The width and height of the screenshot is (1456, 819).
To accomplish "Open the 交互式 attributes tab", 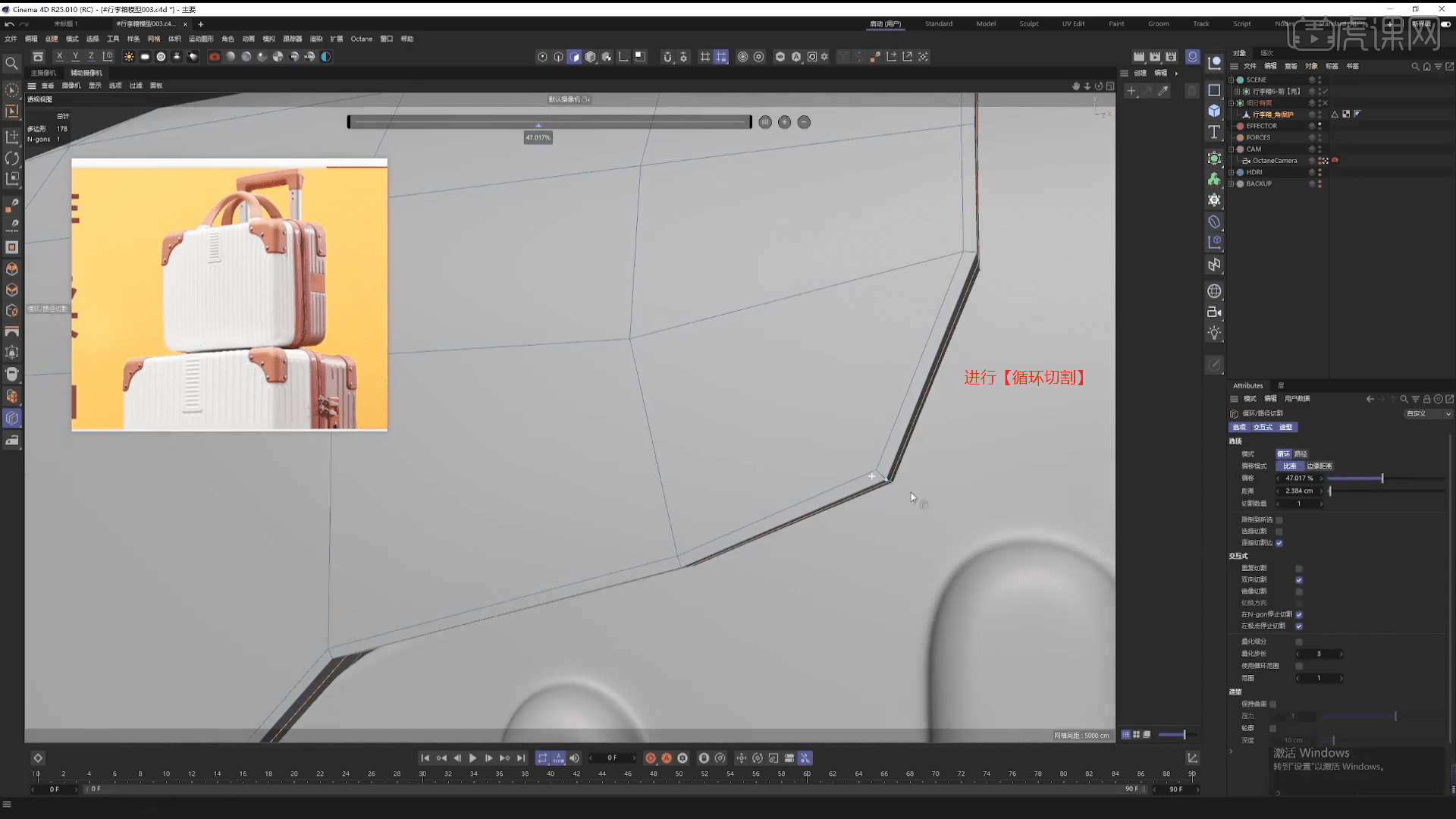I will [1263, 428].
